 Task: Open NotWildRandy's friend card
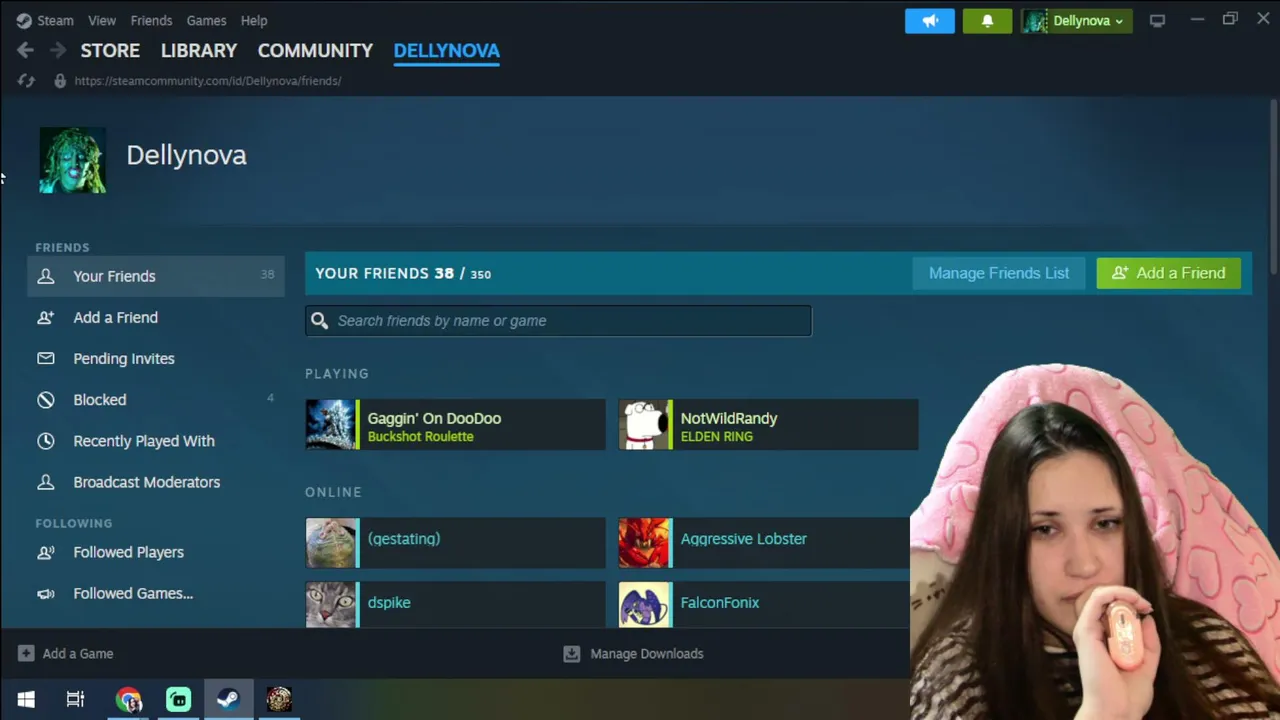click(768, 425)
